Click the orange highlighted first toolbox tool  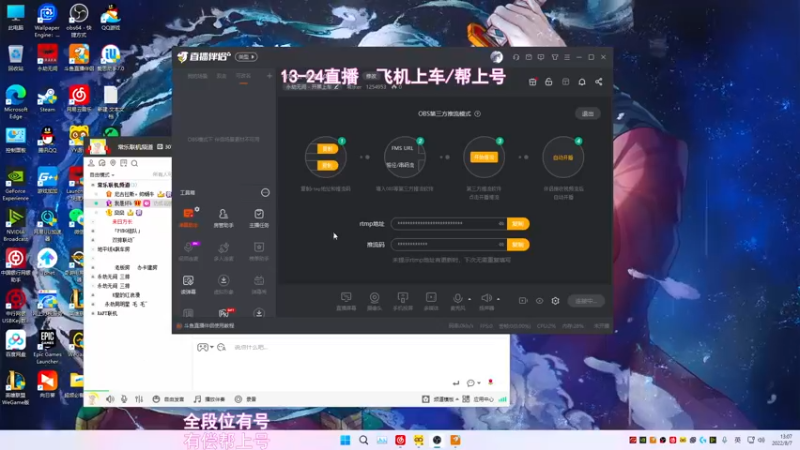(188, 218)
